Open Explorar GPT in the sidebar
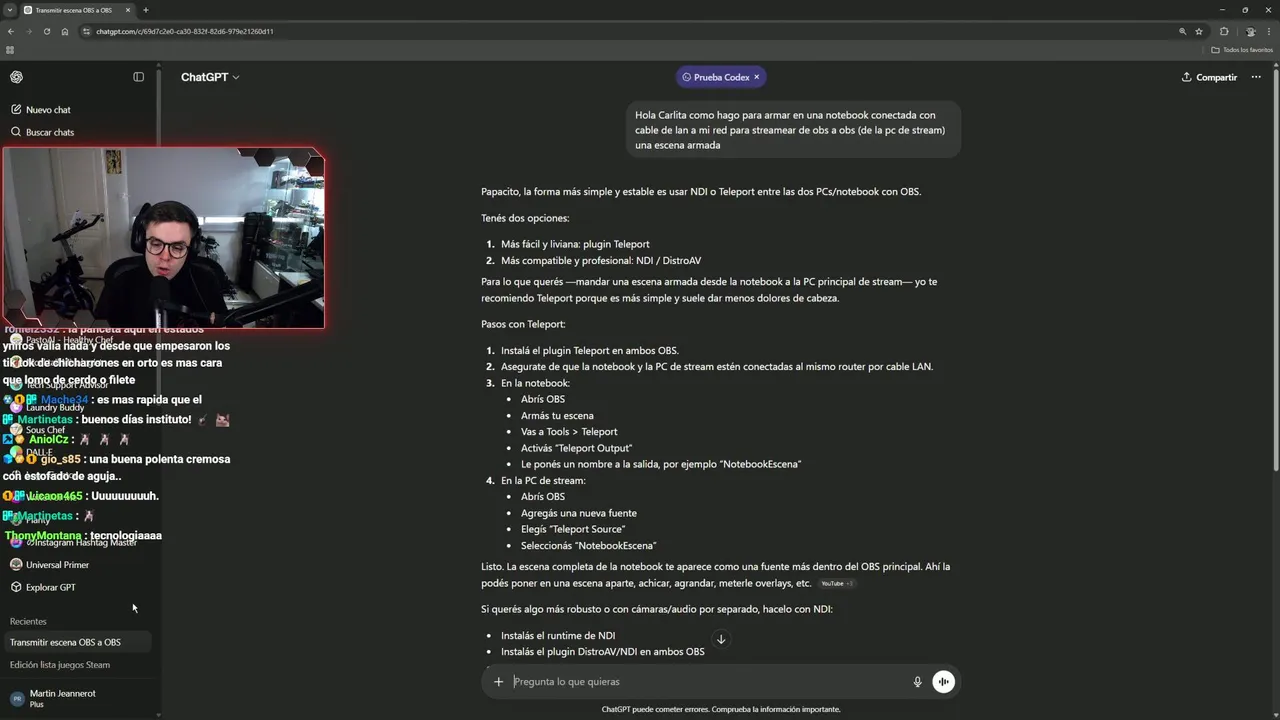1280x720 pixels. tap(50, 587)
